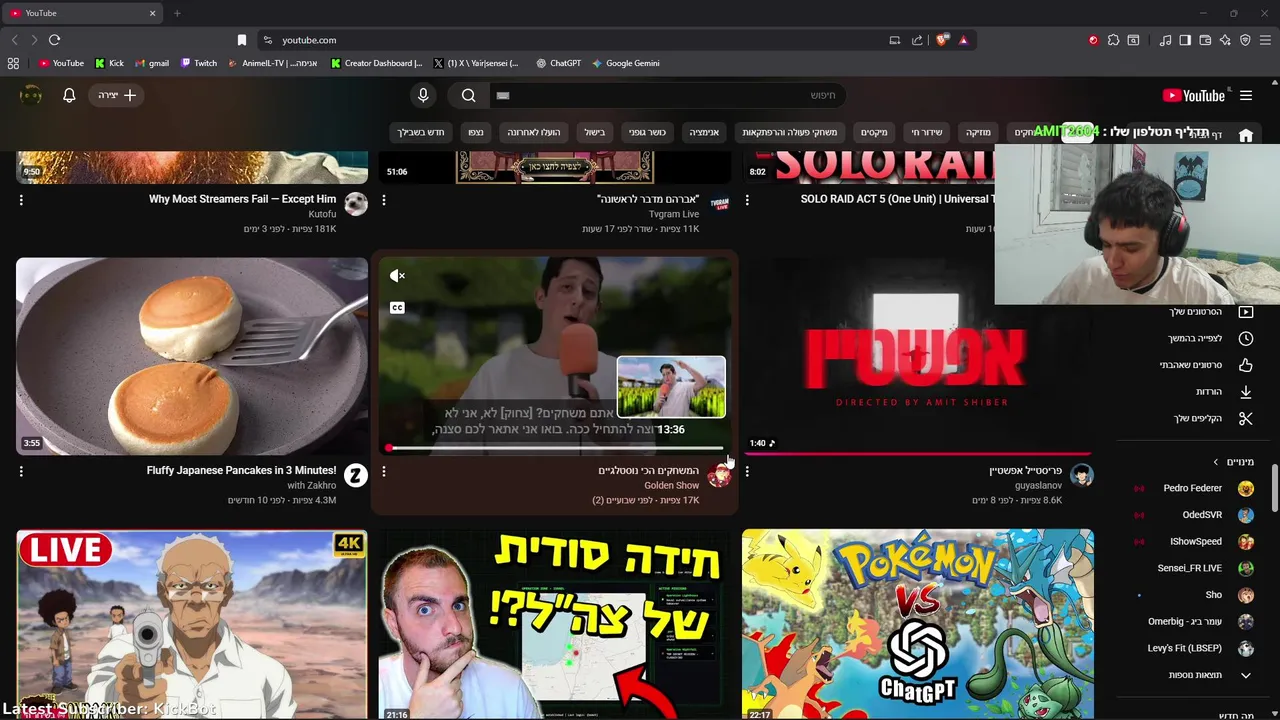Viewport: 1280px width, 720px height.
Task: Open options menu for Golden Show video
Action: coord(384,471)
